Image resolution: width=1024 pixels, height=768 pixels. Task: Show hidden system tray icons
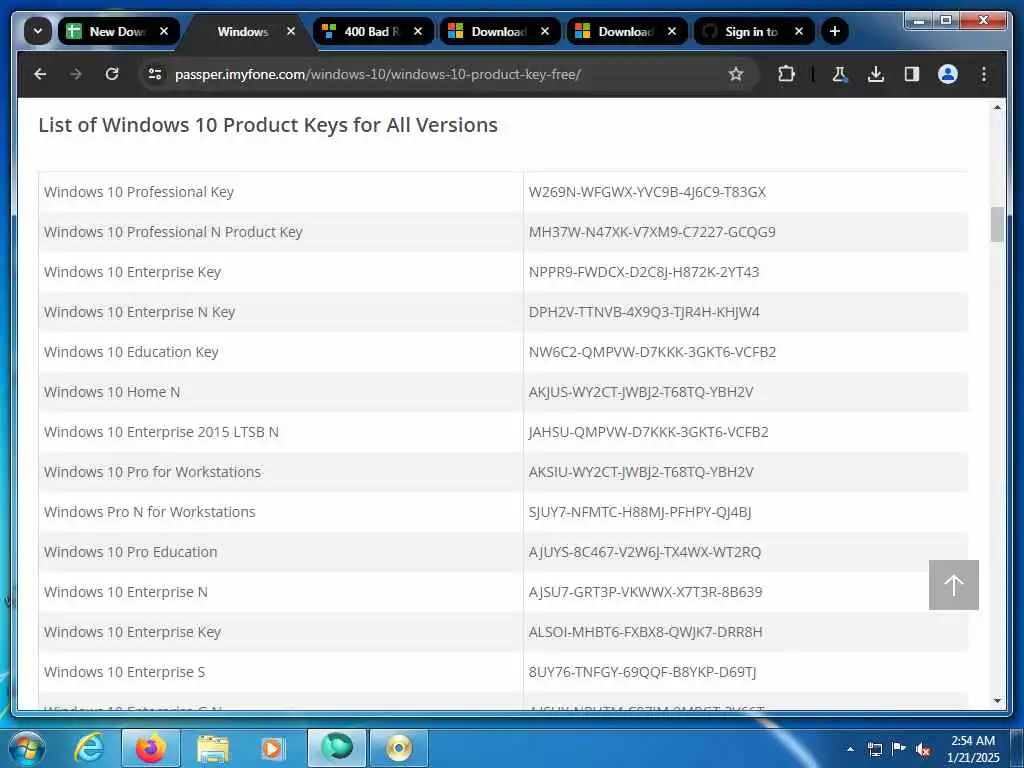click(x=850, y=749)
